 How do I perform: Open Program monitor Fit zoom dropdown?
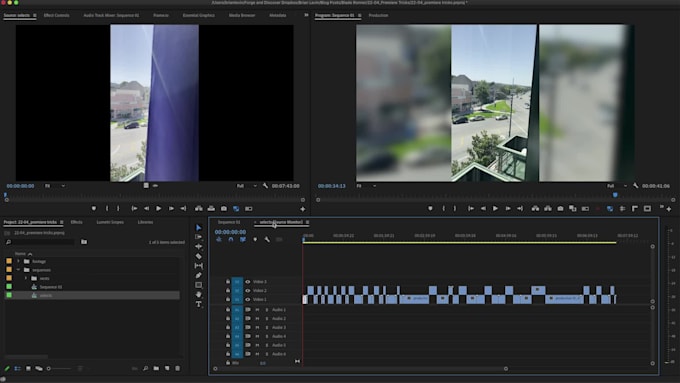pyautogui.click(x=366, y=186)
